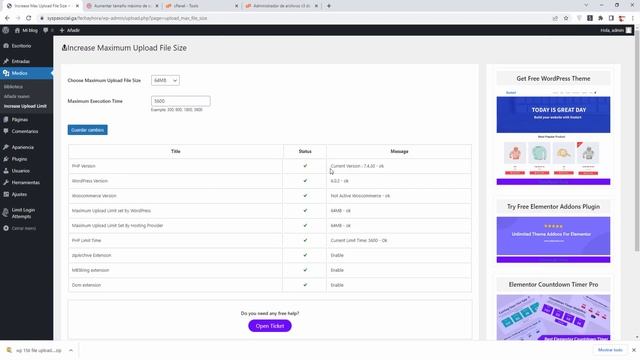Click the Woocommerce Version row title
The image size is (640, 360).
pyautogui.click(x=94, y=196)
